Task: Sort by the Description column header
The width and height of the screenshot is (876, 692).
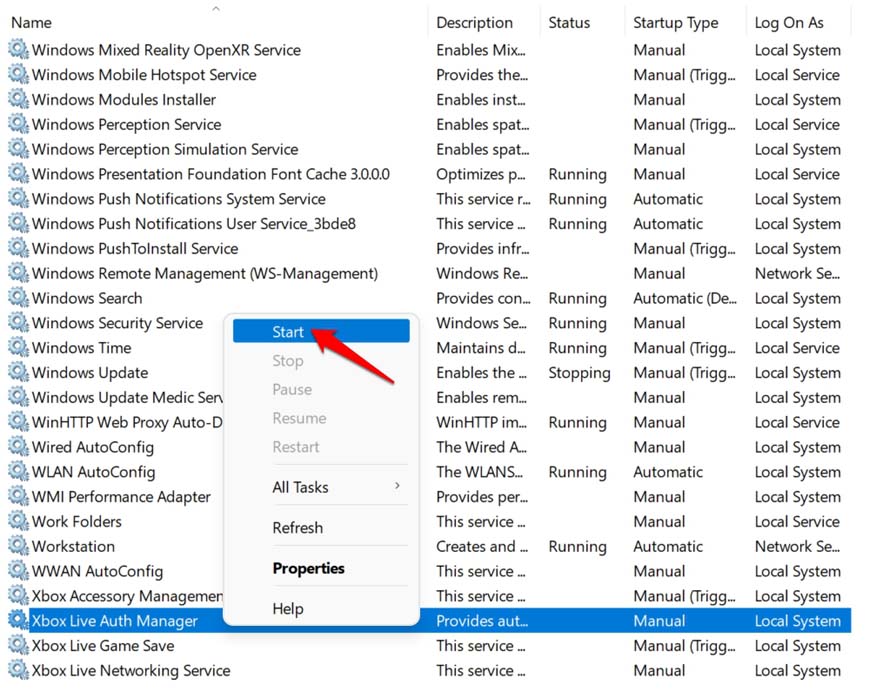Action: point(474,22)
